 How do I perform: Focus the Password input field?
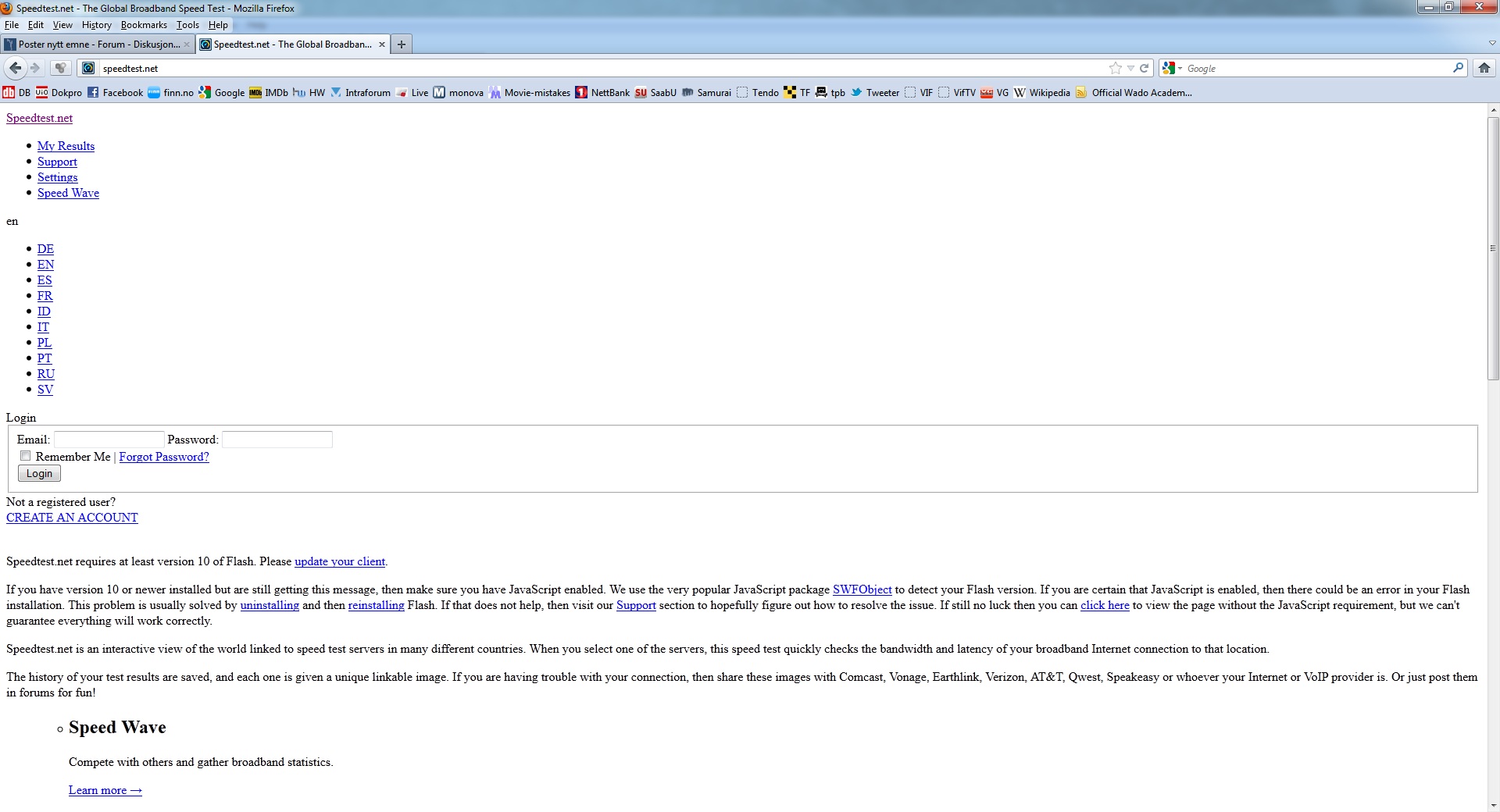pyautogui.click(x=277, y=440)
